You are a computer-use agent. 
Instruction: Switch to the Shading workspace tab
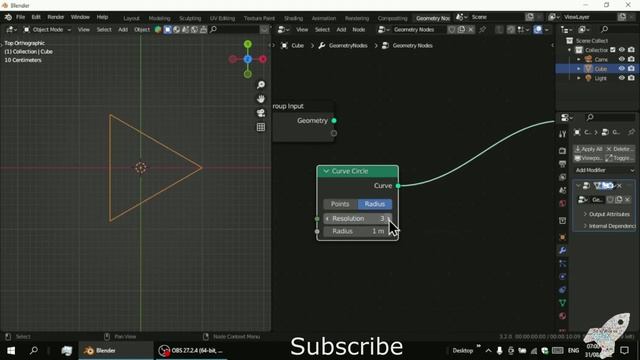point(293,18)
